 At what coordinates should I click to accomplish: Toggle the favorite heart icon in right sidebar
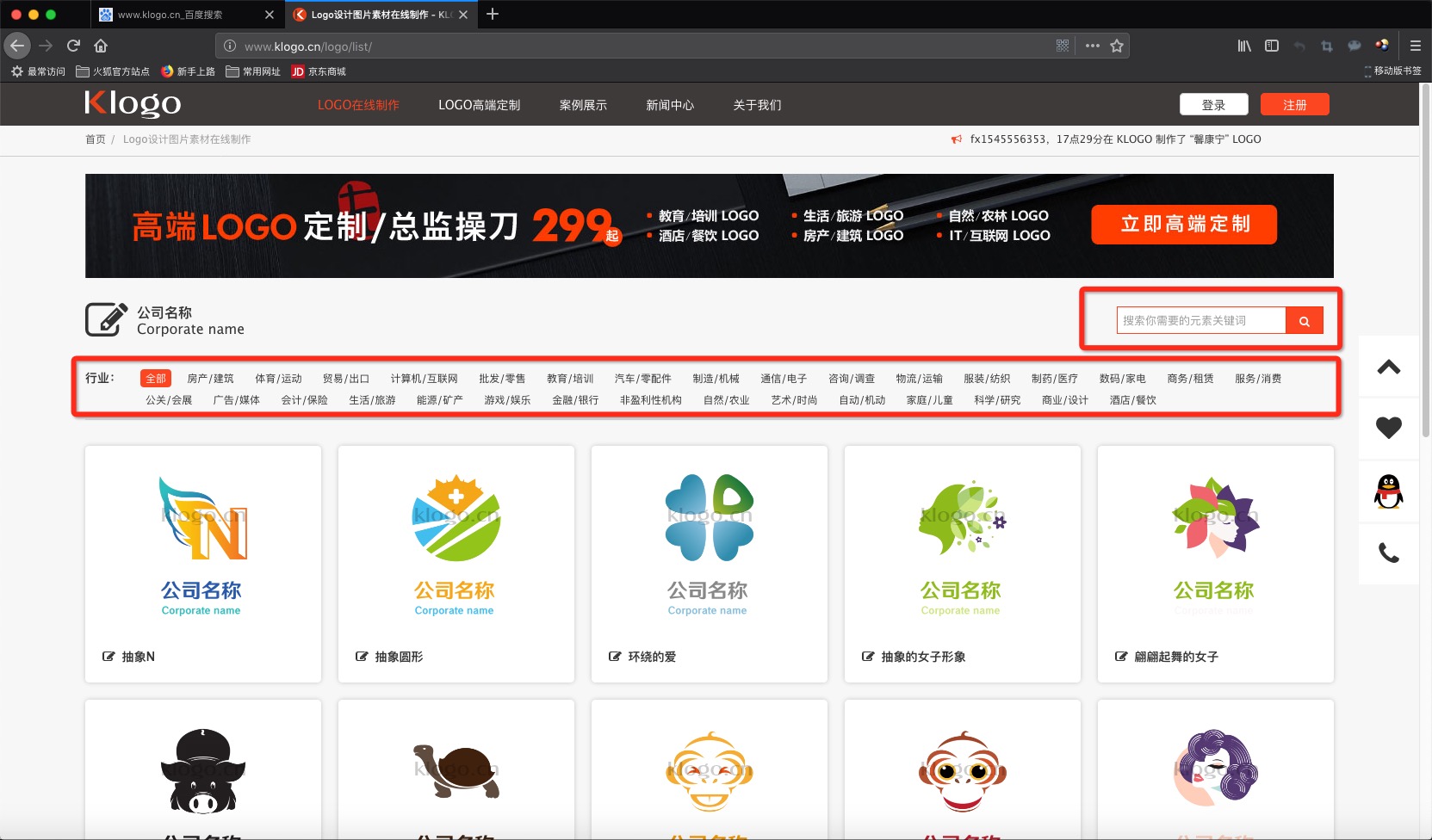(x=1387, y=428)
